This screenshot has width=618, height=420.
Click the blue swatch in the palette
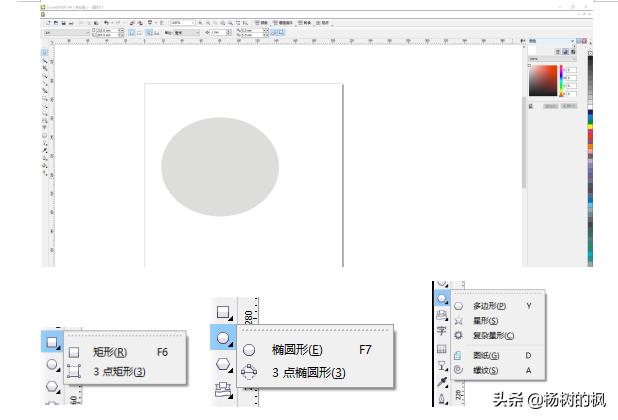[x=590, y=118]
